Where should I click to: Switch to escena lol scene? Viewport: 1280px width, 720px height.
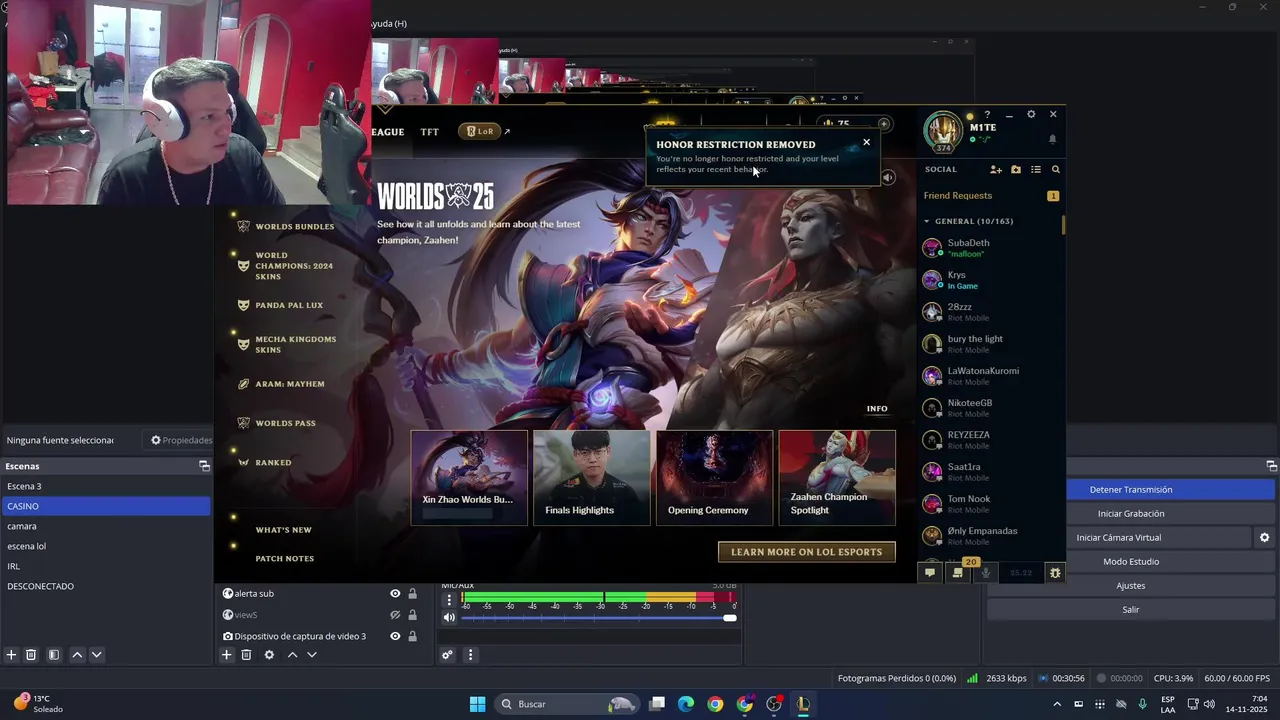106,546
